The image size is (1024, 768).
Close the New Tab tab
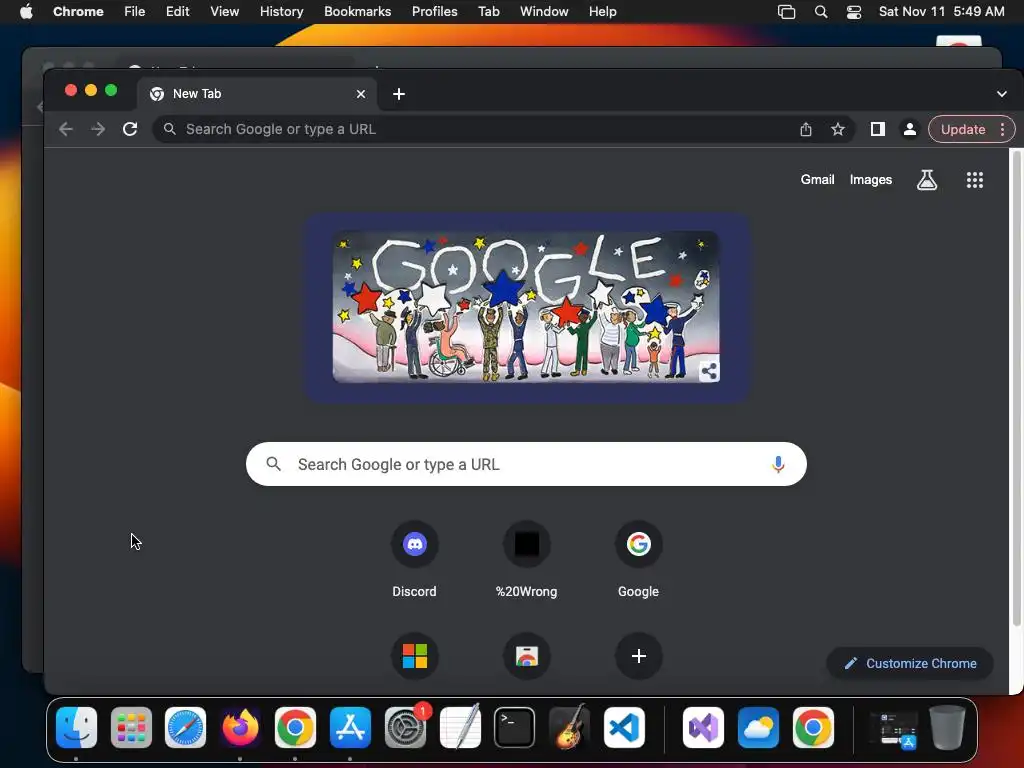[360, 94]
